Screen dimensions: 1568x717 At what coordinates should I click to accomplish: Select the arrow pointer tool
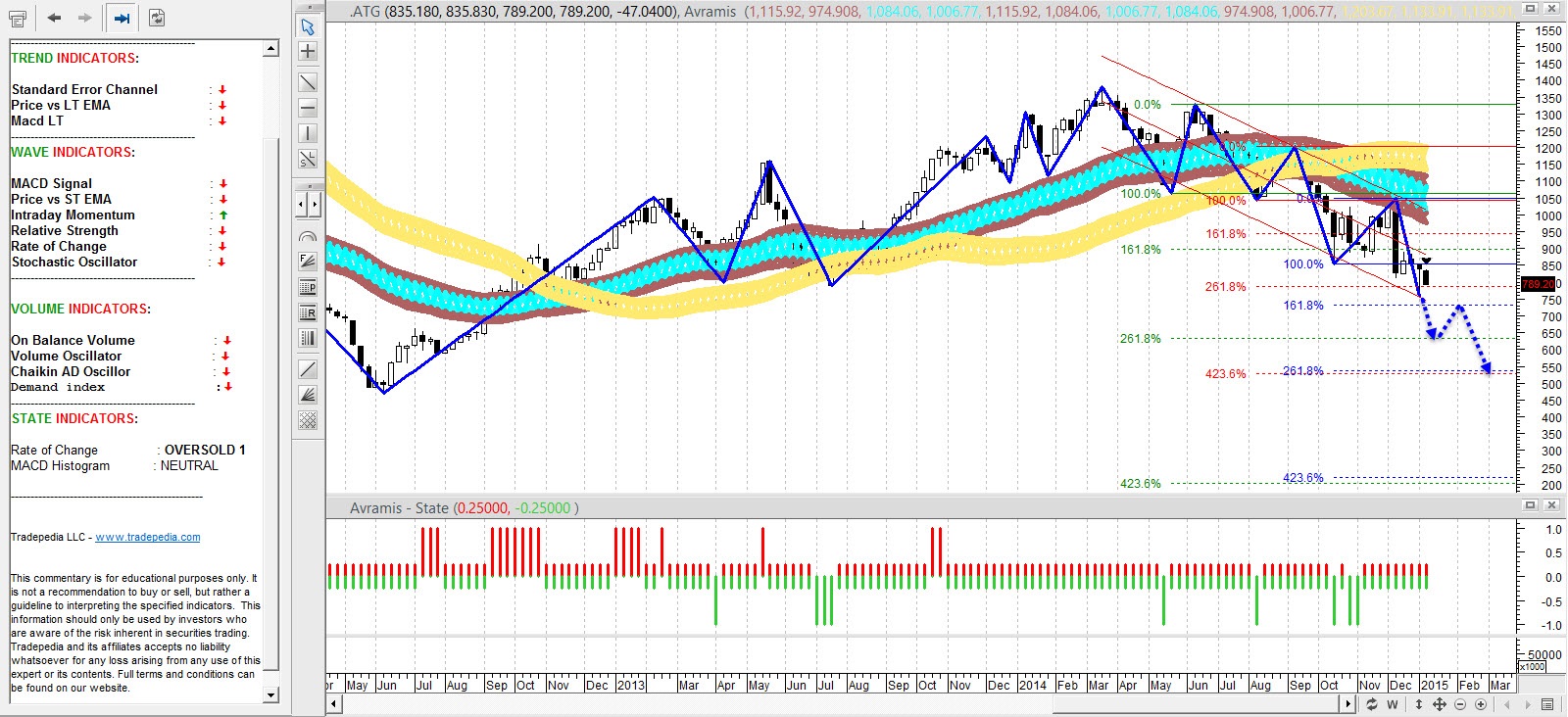[308, 26]
